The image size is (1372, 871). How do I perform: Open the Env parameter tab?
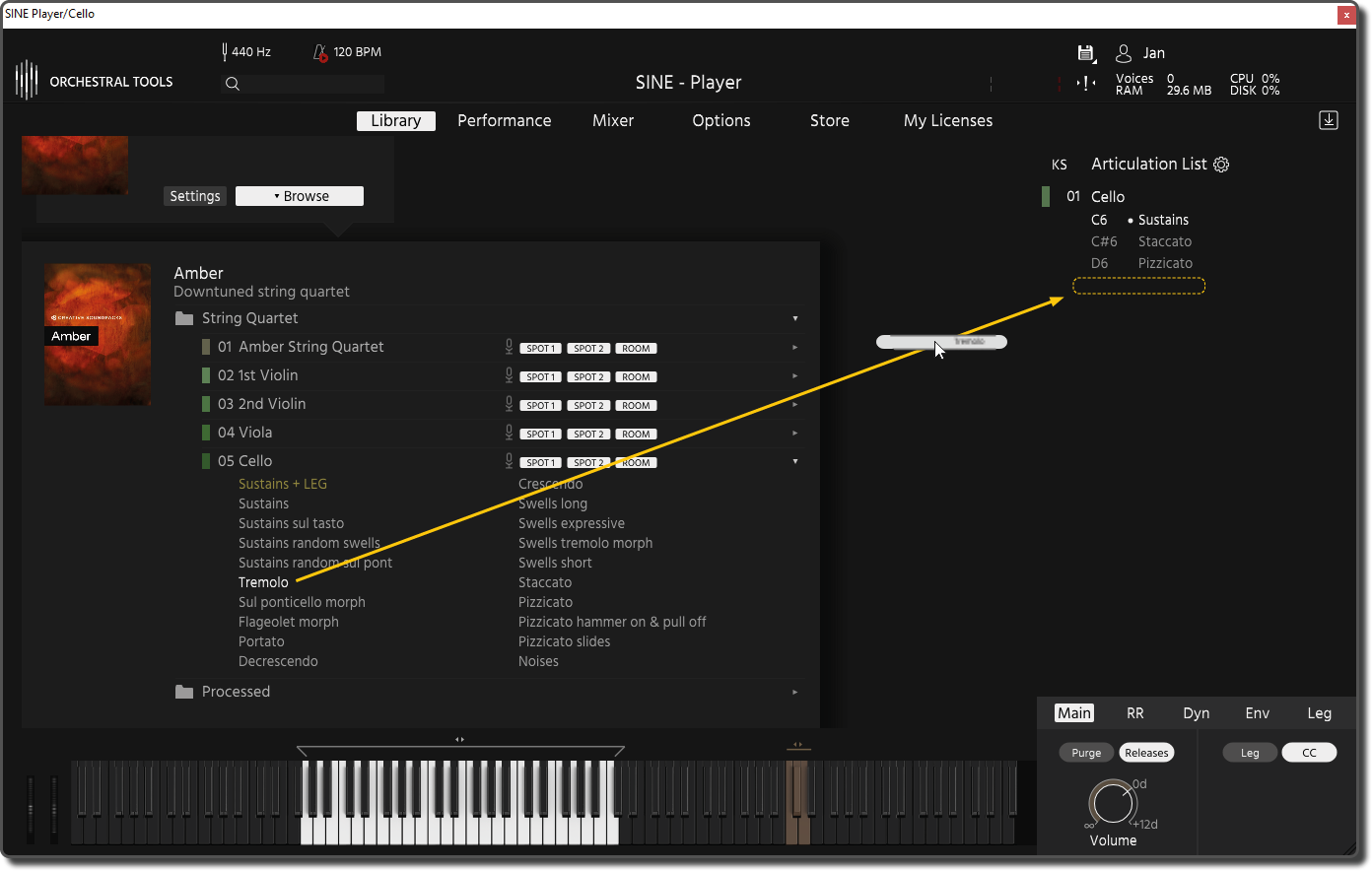pyautogui.click(x=1258, y=713)
